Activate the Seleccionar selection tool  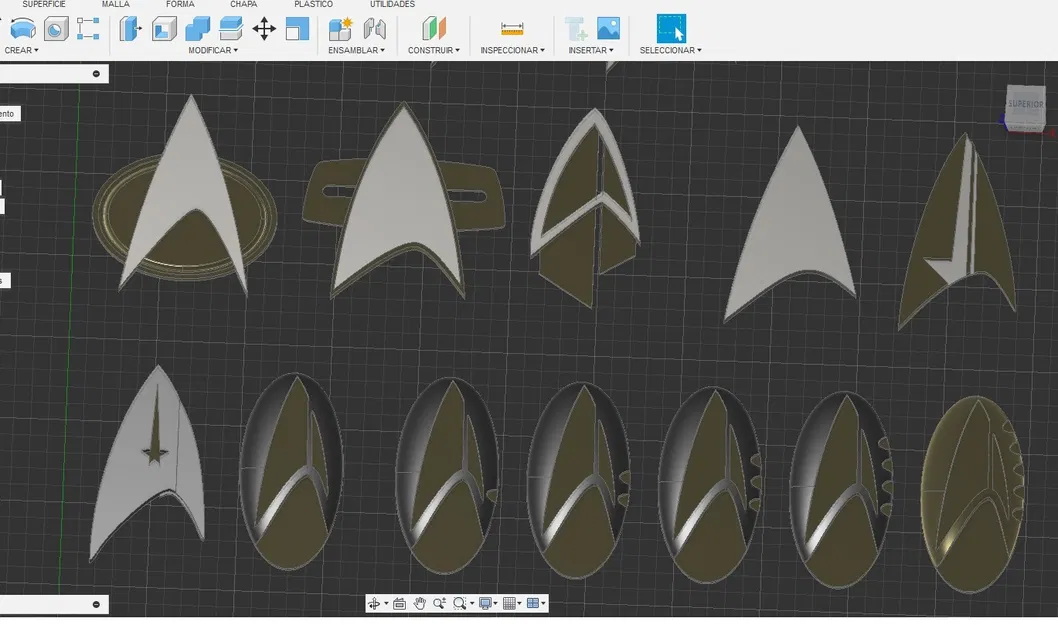click(670, 29)
